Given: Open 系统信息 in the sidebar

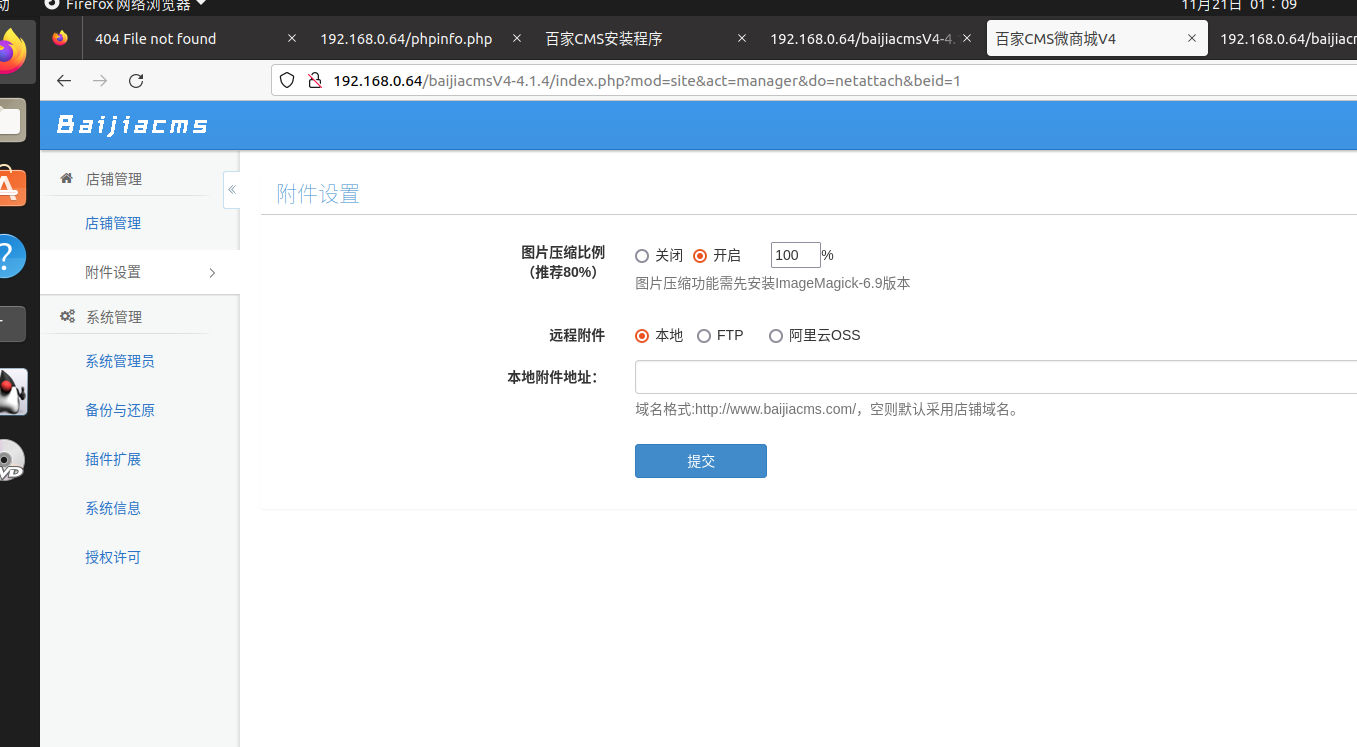Looking at the screenshot, I should click(x=113, y=508).
